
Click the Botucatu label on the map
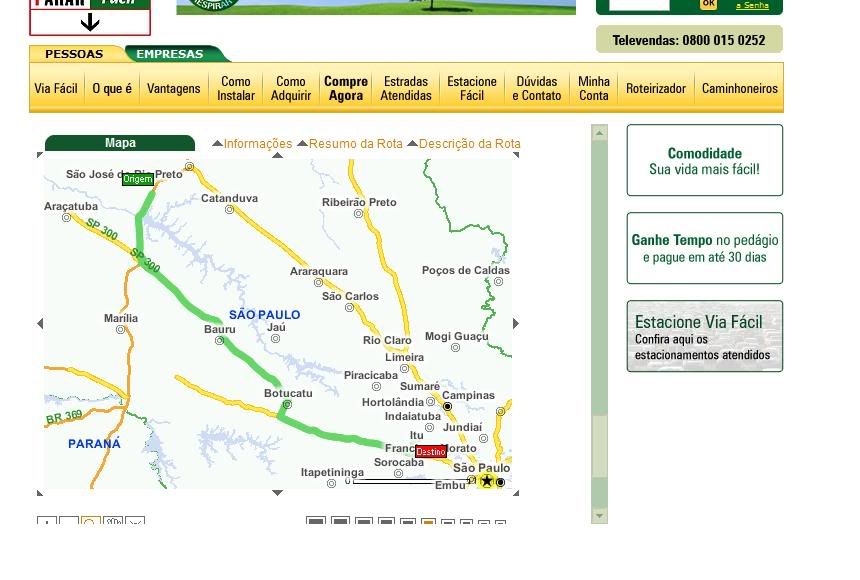[288, 393]
